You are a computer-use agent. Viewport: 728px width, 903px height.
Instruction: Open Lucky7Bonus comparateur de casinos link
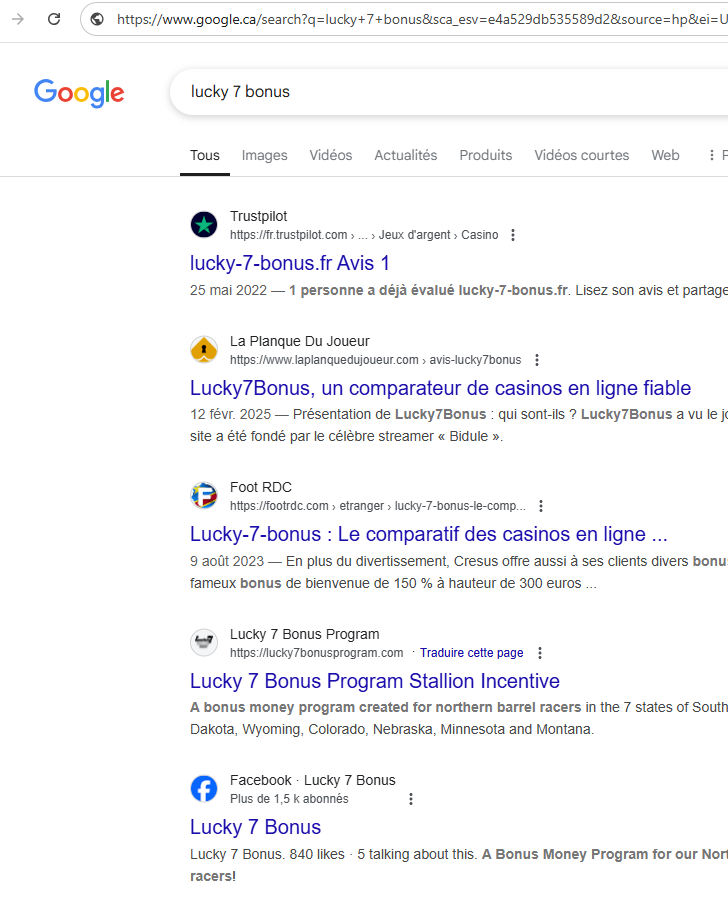(441, 388)
